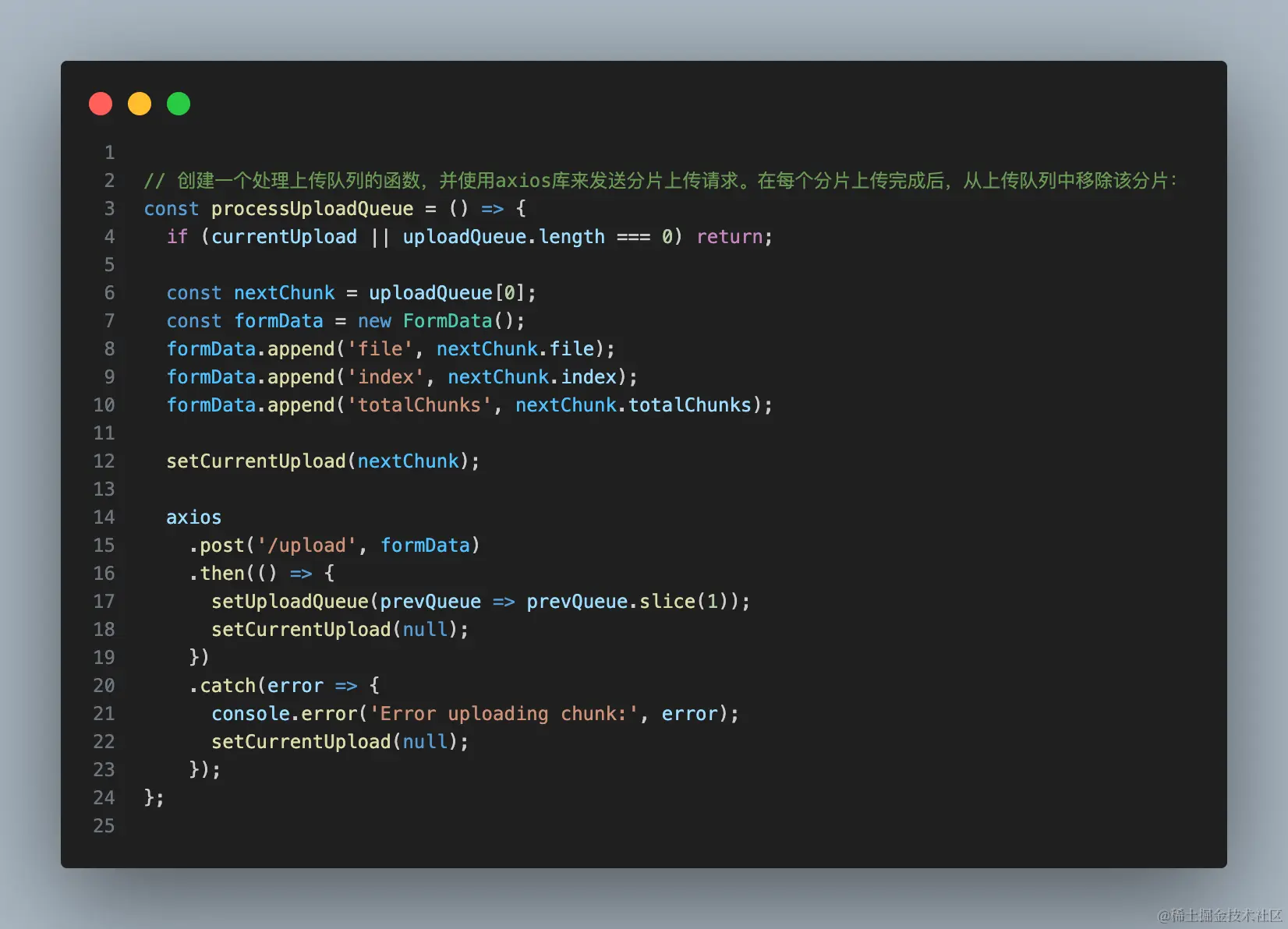Click the green maximize dot
Screen dimensions: 1288x929
(x=179, y=104)
